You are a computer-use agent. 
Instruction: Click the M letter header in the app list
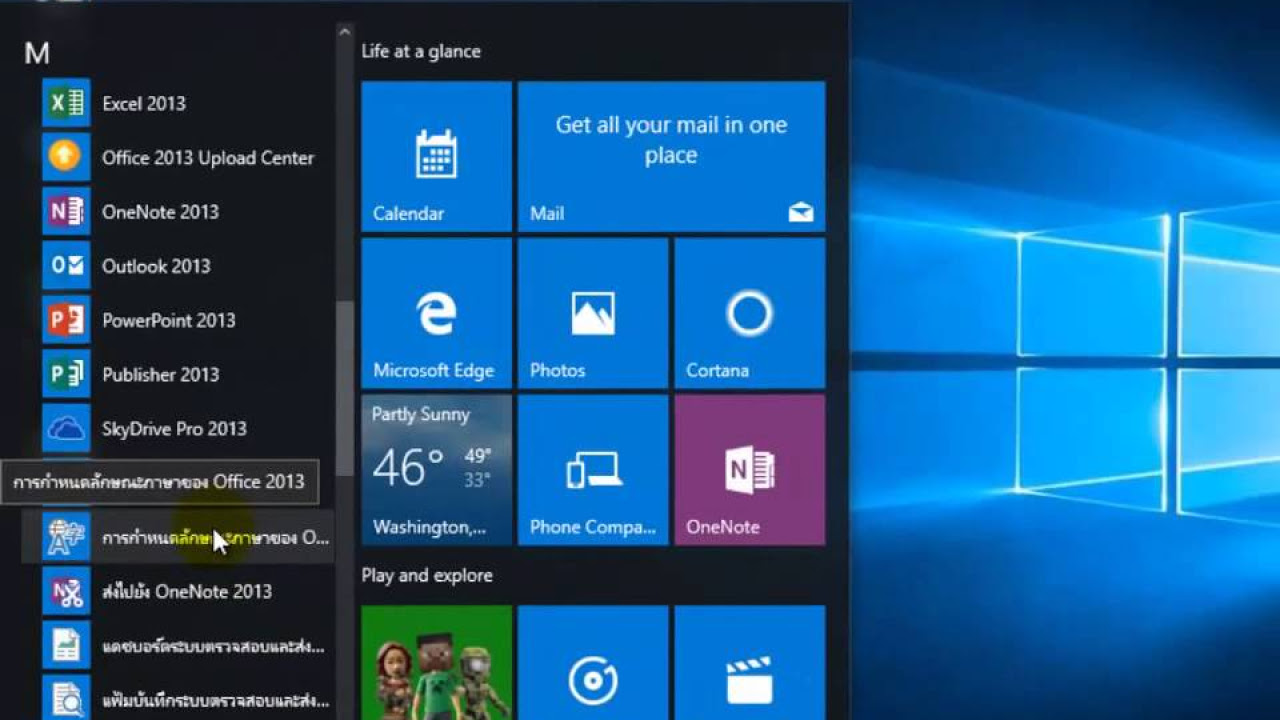click(x=37, y=54)
